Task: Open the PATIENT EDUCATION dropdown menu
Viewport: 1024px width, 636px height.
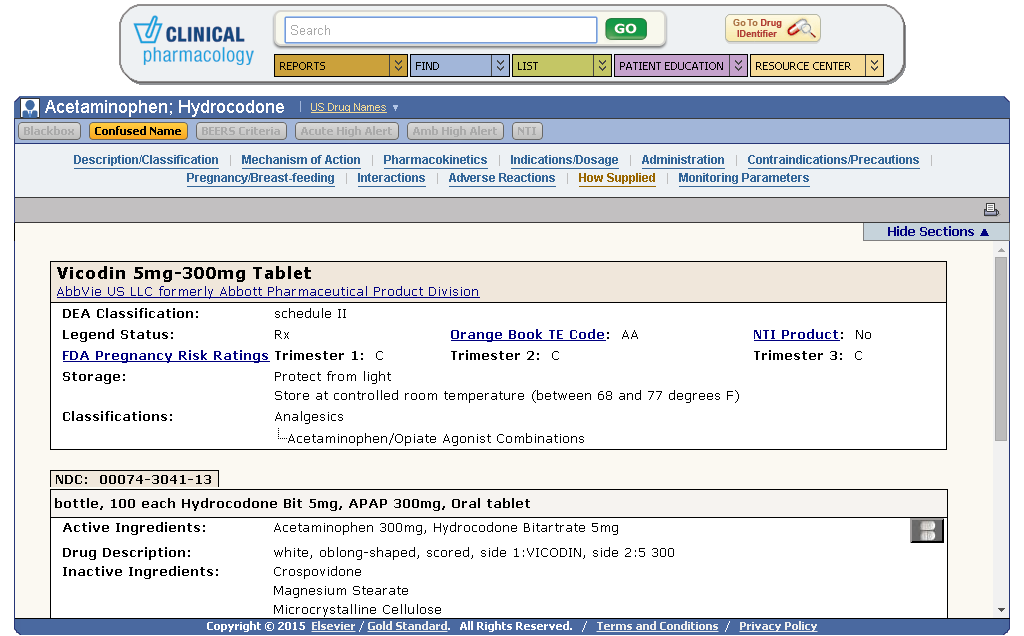Action: click(680, 66)
